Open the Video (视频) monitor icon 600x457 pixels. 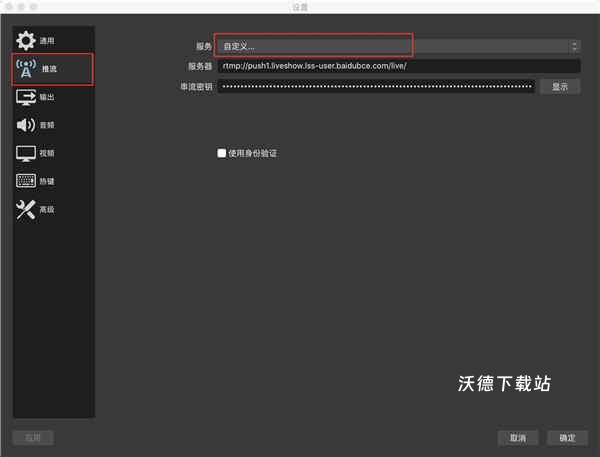[x=26, y=153]
